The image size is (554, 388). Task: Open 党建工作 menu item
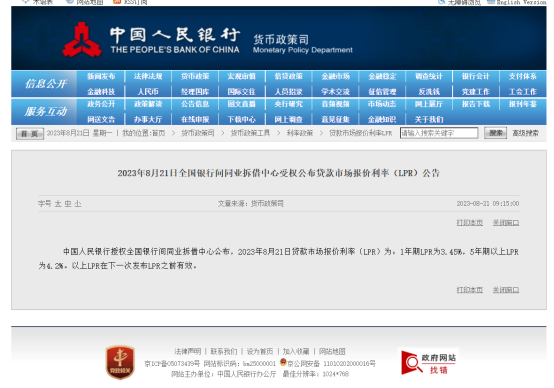[x=476, y=92]
